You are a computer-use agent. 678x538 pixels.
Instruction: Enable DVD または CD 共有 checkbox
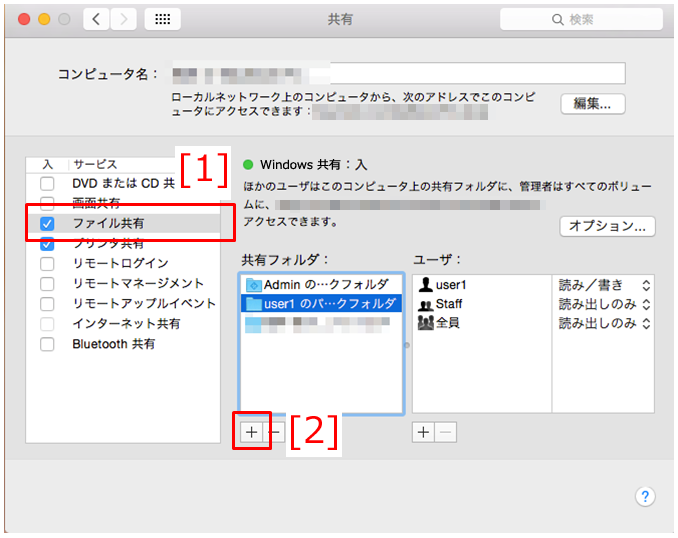click(x=47, y=184)
